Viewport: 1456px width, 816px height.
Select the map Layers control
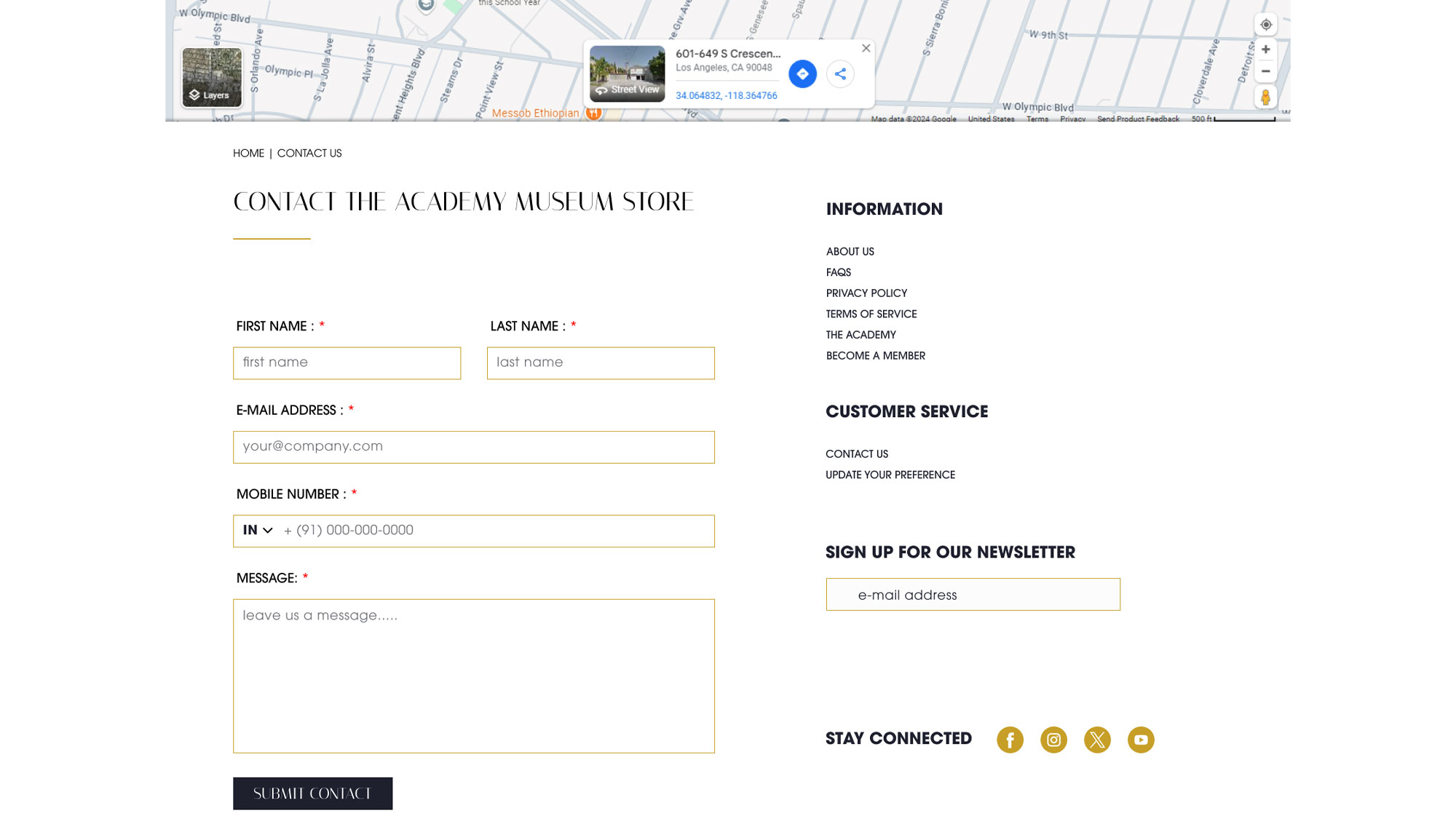[211, 78]
